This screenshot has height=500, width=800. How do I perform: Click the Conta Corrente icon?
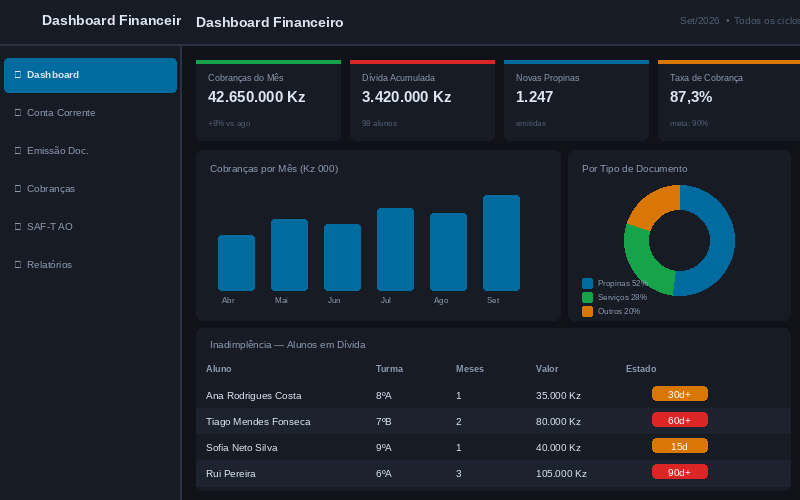(x=18, y=112)
